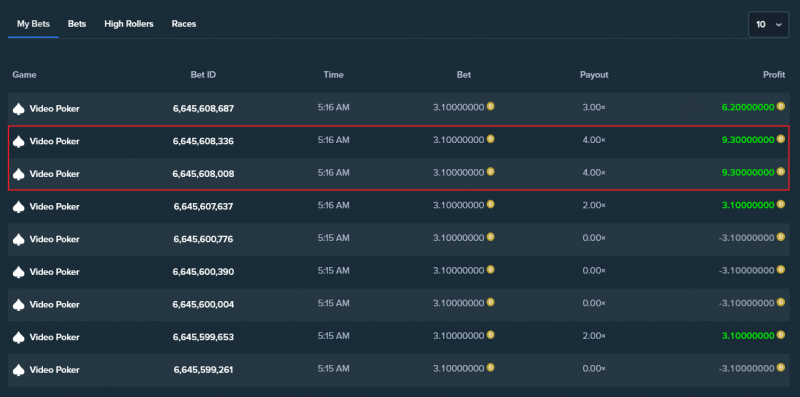Select 2.00× payout in row 6,645,607,637
This screenshot has height=397, width=800.
tap(594, 205)
